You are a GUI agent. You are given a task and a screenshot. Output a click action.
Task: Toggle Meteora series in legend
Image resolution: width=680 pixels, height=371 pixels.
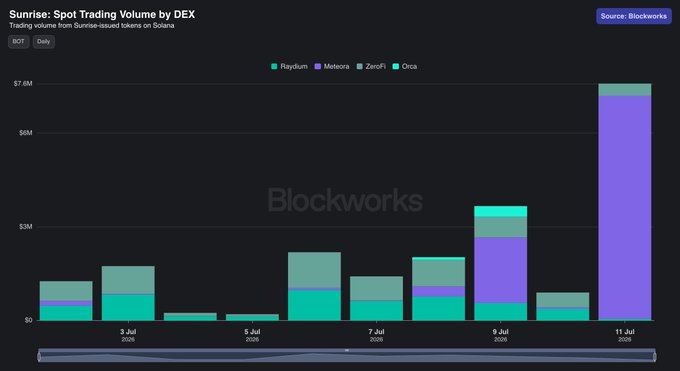coord(332,66)
